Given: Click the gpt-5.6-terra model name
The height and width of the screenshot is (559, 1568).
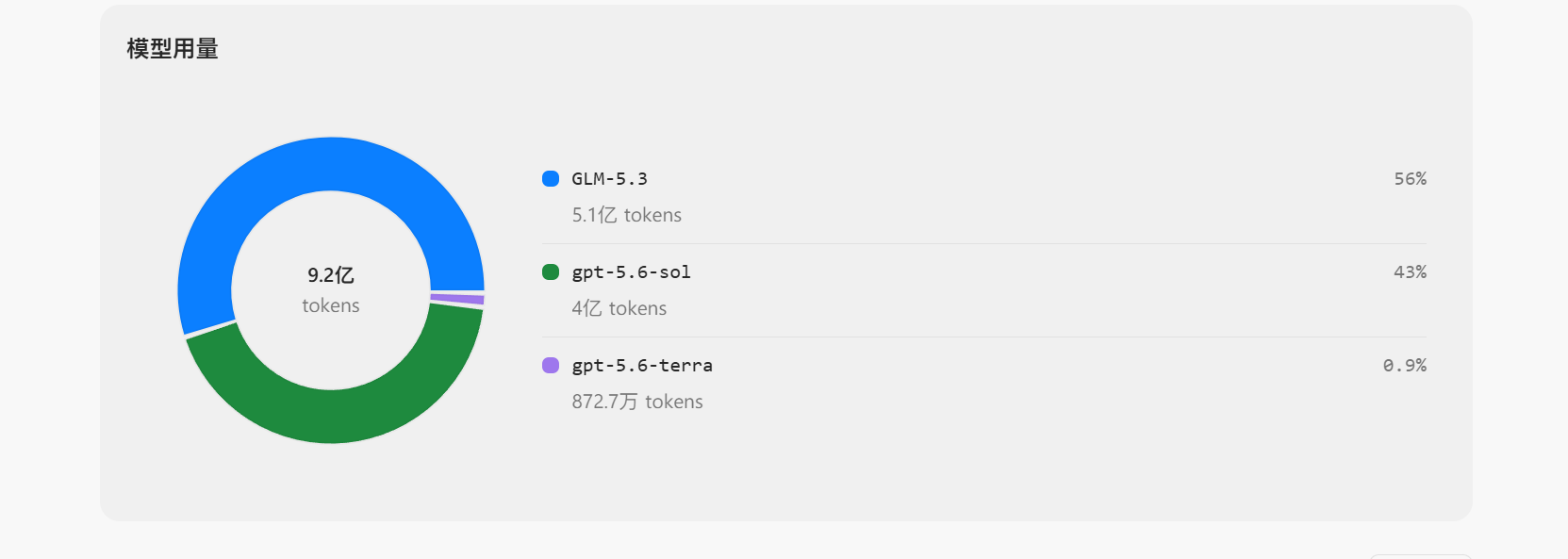Looking at the screenshot, I should tap(642, 365).
